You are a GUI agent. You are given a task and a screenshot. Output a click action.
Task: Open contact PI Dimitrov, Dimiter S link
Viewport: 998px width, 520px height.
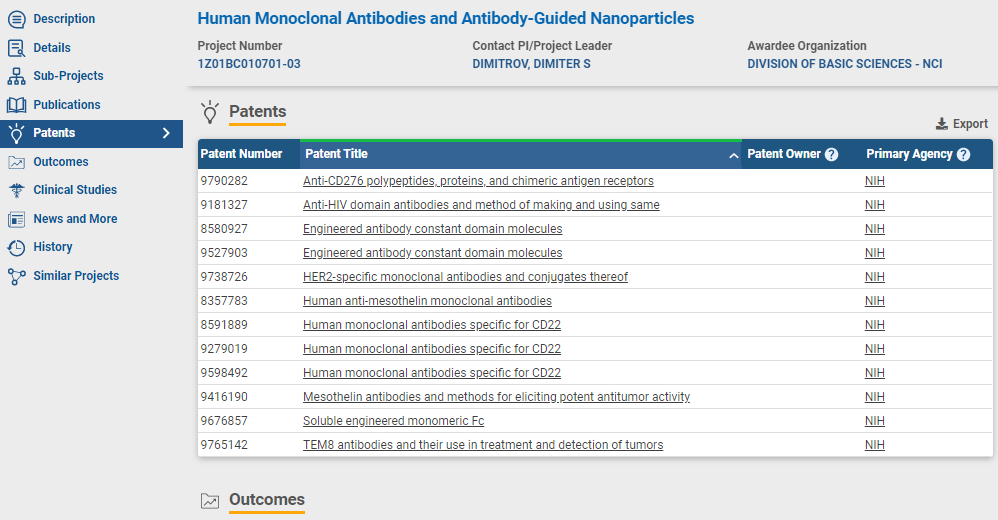click(x=531, y=64)
